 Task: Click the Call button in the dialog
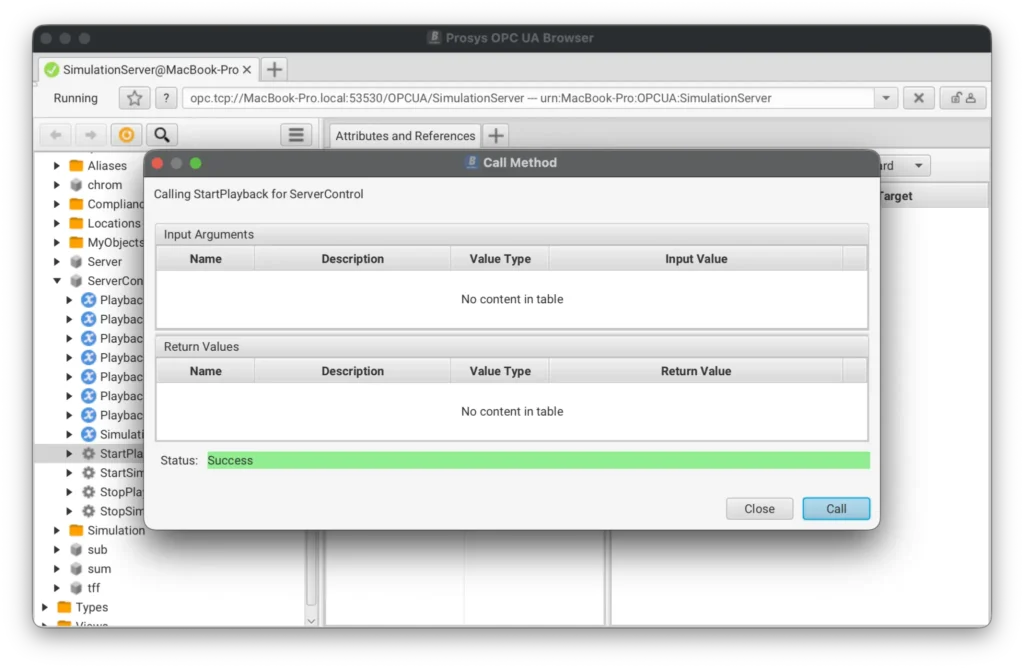click(836, 509)
